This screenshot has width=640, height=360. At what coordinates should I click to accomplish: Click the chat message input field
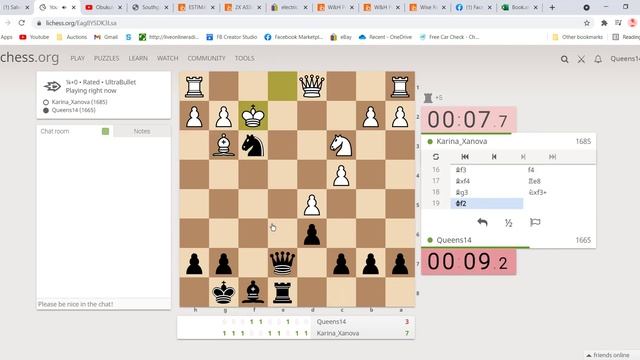pyautogui.click(x=104, y=304)
